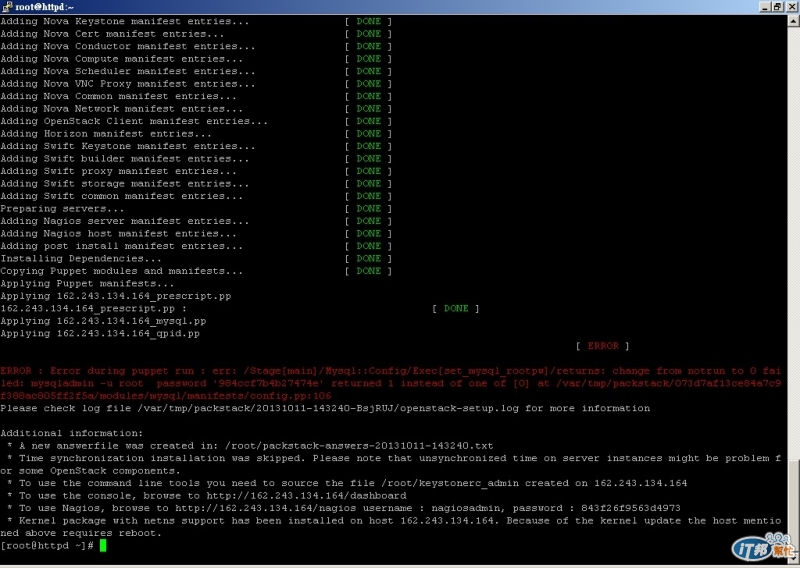The height and width of the screenshot is (568, 800).
Task: Click the 'Preparing servers...' line
Action: 62,209
